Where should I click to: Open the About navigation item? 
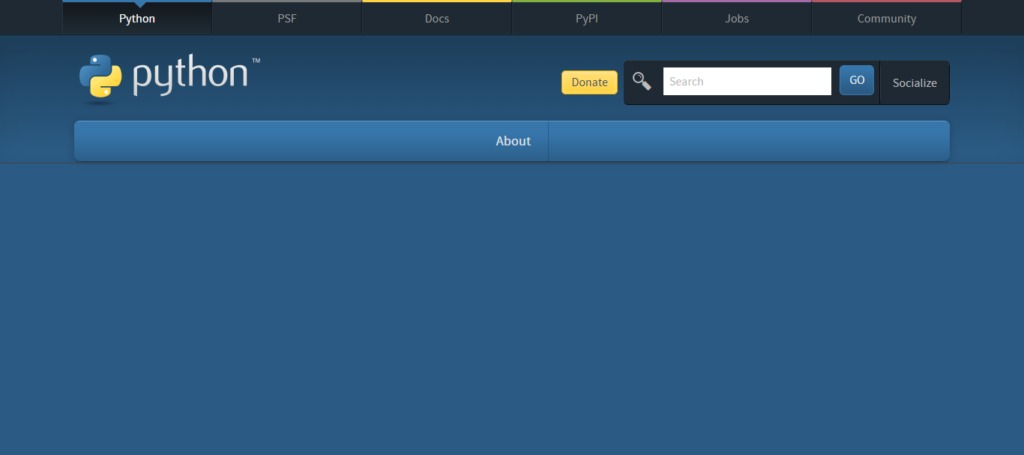pyautogui.click(x=513, y=141)
